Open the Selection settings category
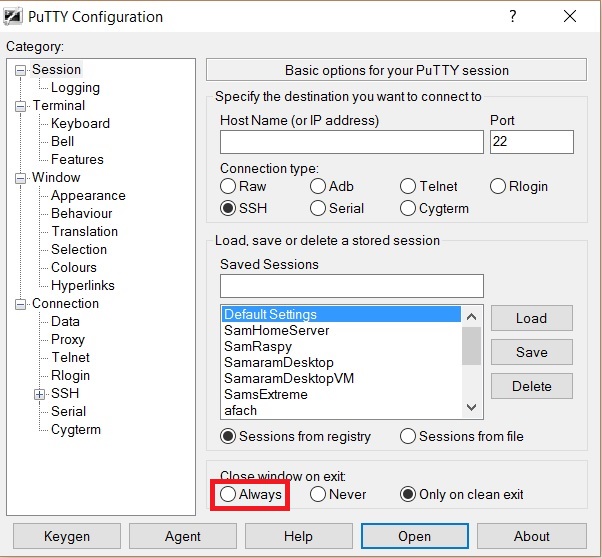This screenshot has height=558, width=602. tap(79, 249)
